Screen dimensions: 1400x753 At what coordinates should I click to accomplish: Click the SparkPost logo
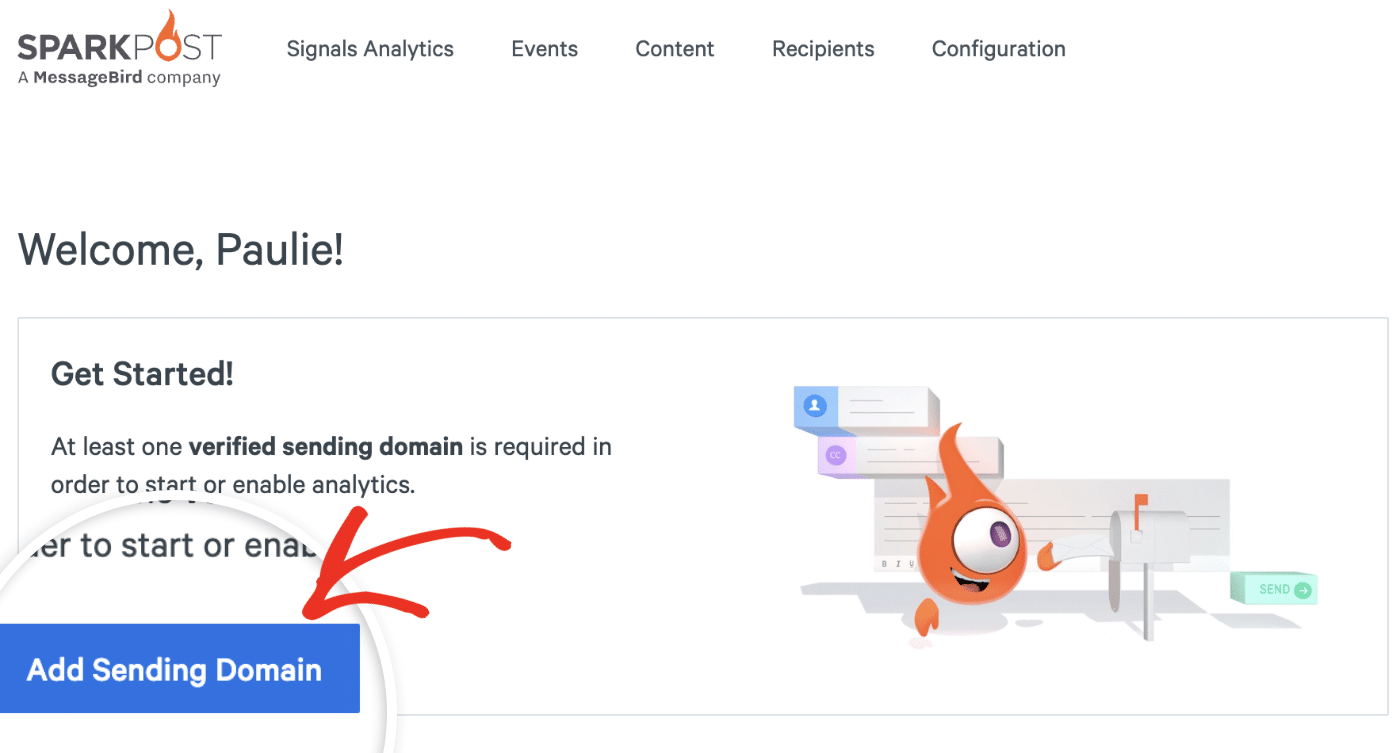[x=120, y=47]
